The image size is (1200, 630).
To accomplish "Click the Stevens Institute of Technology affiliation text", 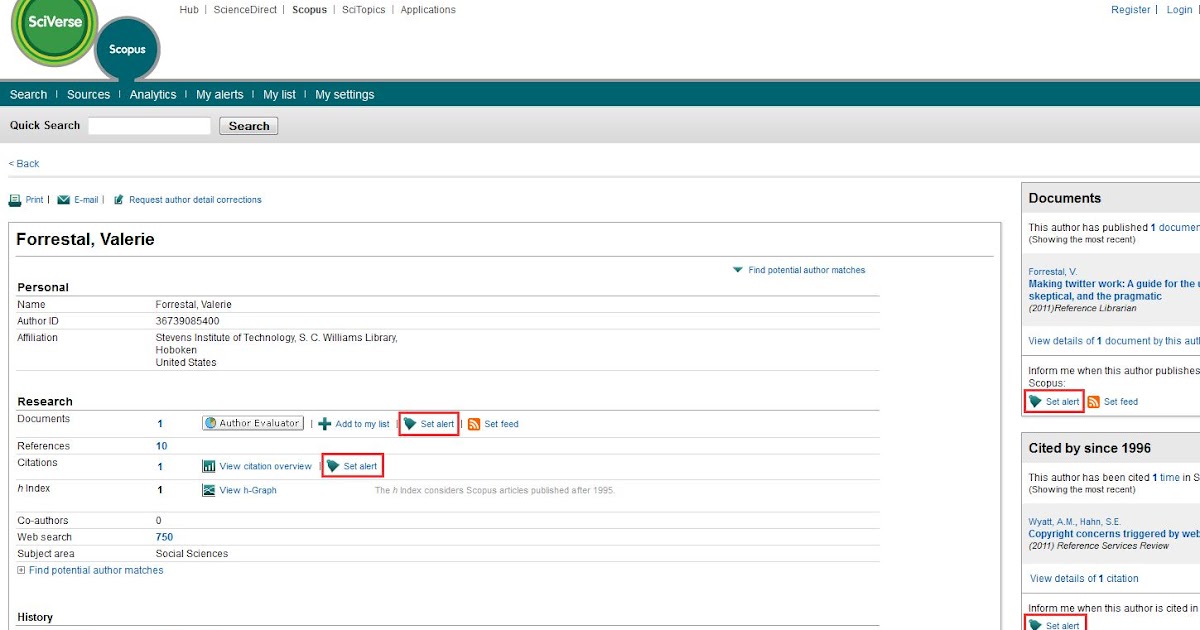I will [277, 338].
